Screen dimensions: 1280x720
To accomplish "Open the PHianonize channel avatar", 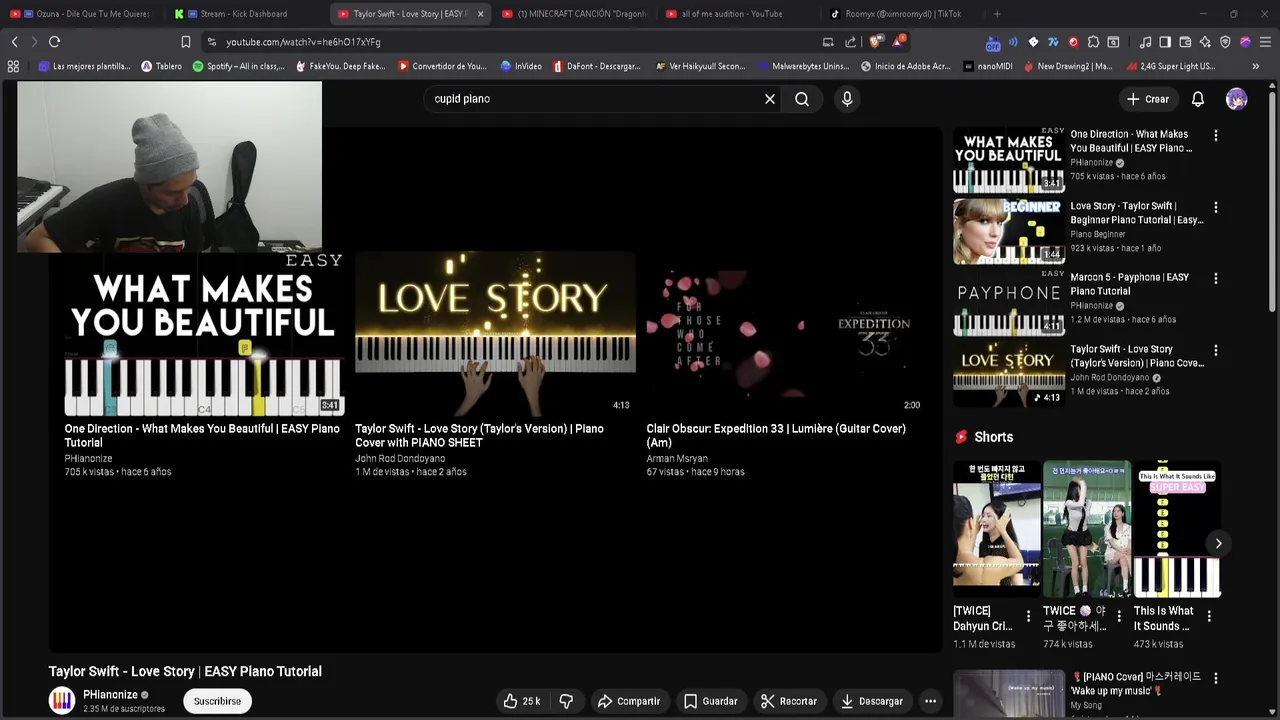I will pos(62,701).
